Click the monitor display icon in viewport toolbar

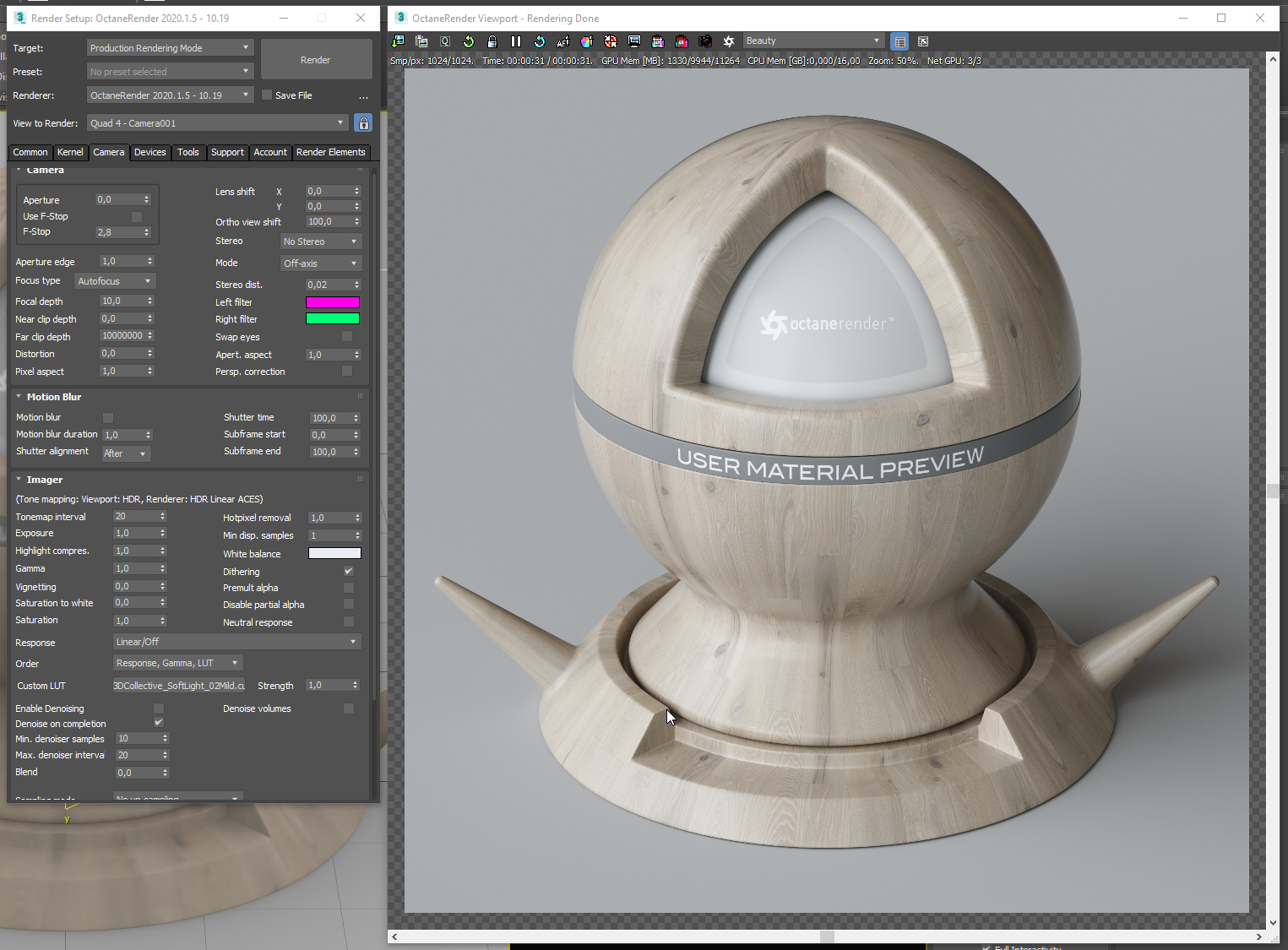[x=634, y=41]
